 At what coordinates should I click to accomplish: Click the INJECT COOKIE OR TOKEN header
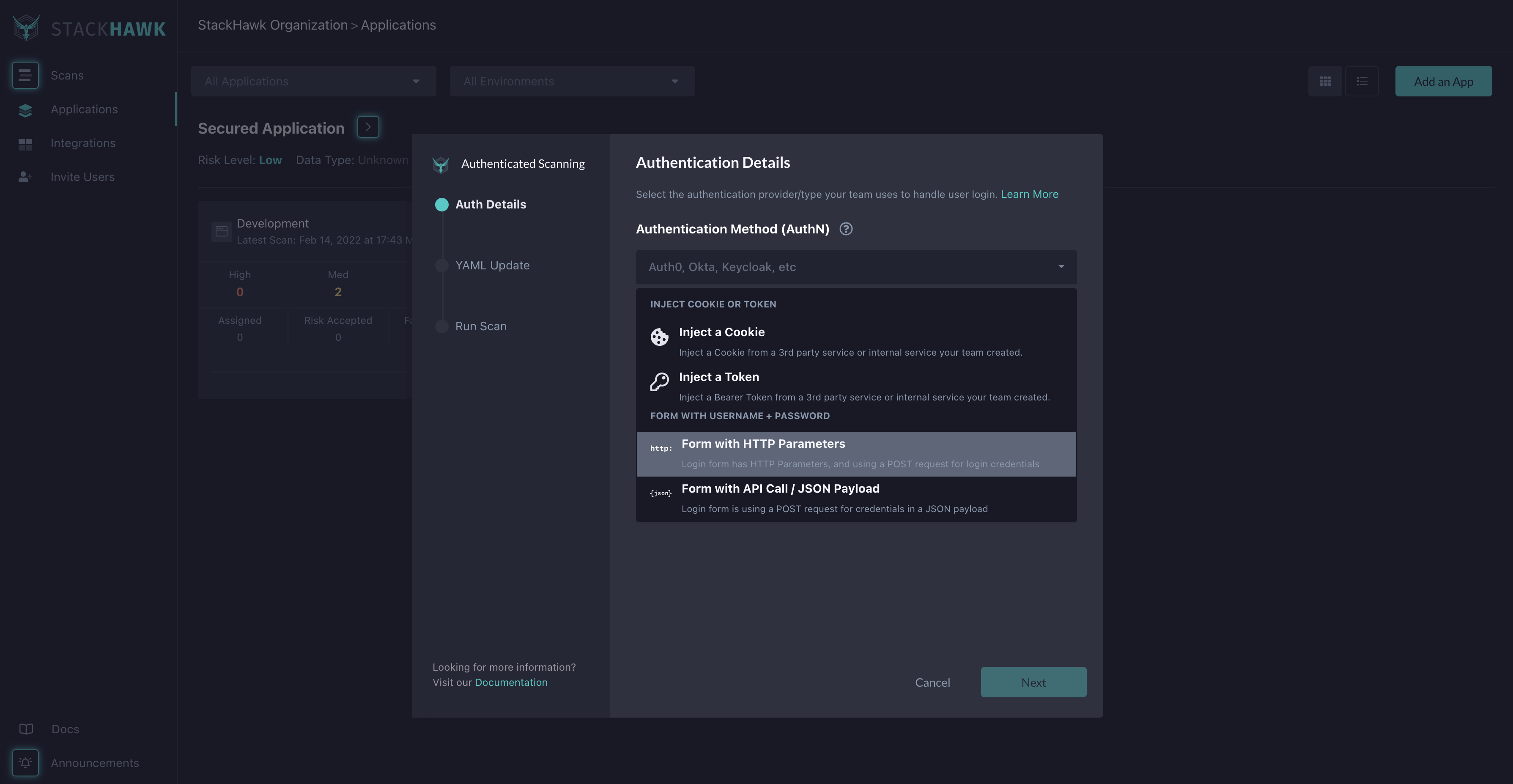713,304
